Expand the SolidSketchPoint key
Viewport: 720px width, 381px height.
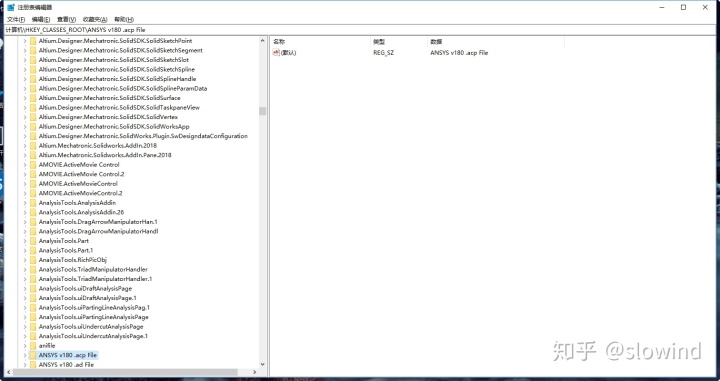click(25, 41)
